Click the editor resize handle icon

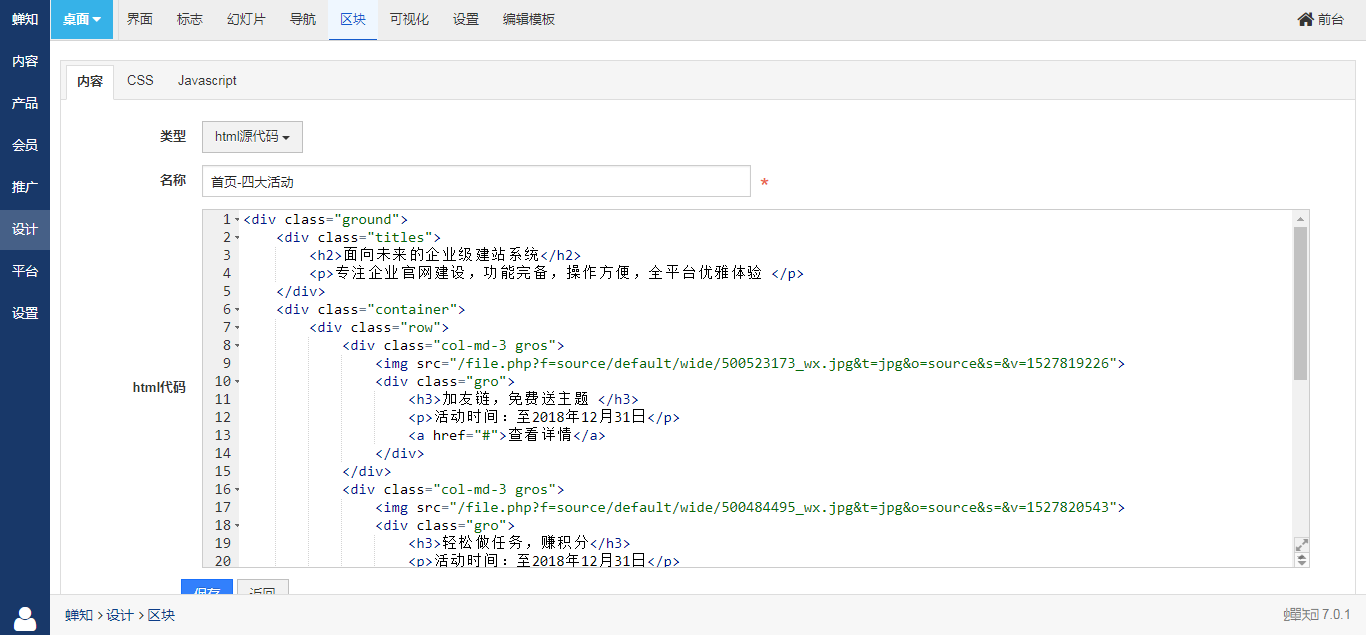coord(1301,560)
